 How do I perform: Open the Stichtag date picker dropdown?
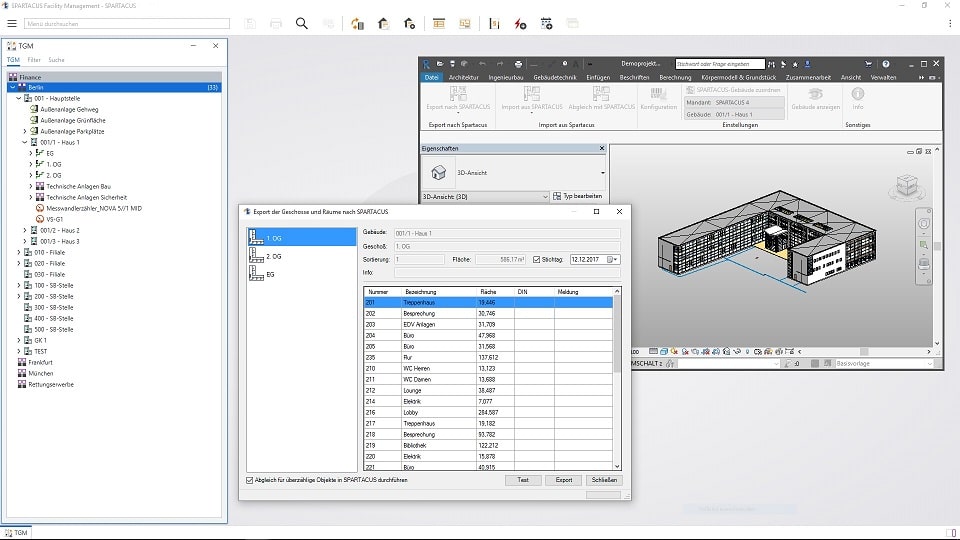tap(614, 259)
